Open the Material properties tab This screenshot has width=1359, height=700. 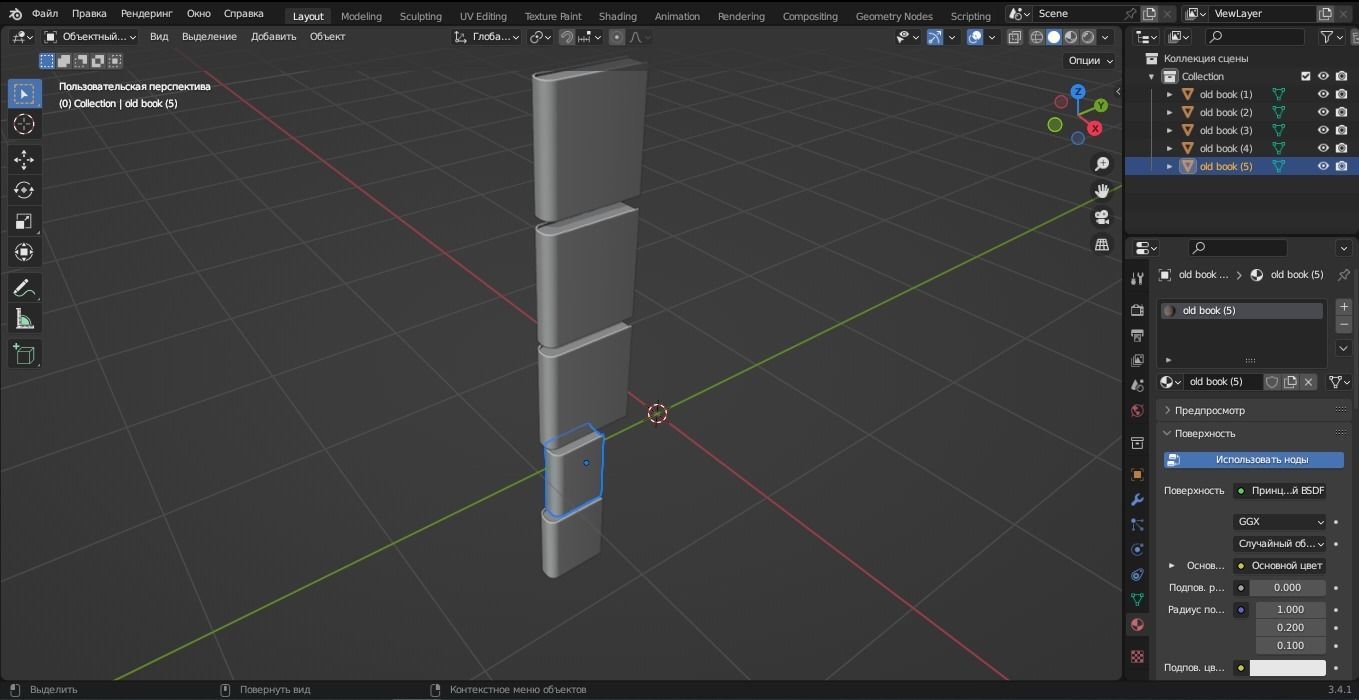(1137, 625)
